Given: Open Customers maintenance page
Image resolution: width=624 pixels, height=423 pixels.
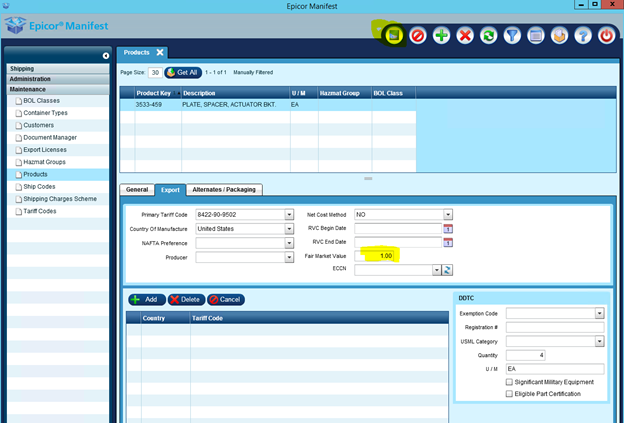Looking at the screenshot, I should coord(39,125).
